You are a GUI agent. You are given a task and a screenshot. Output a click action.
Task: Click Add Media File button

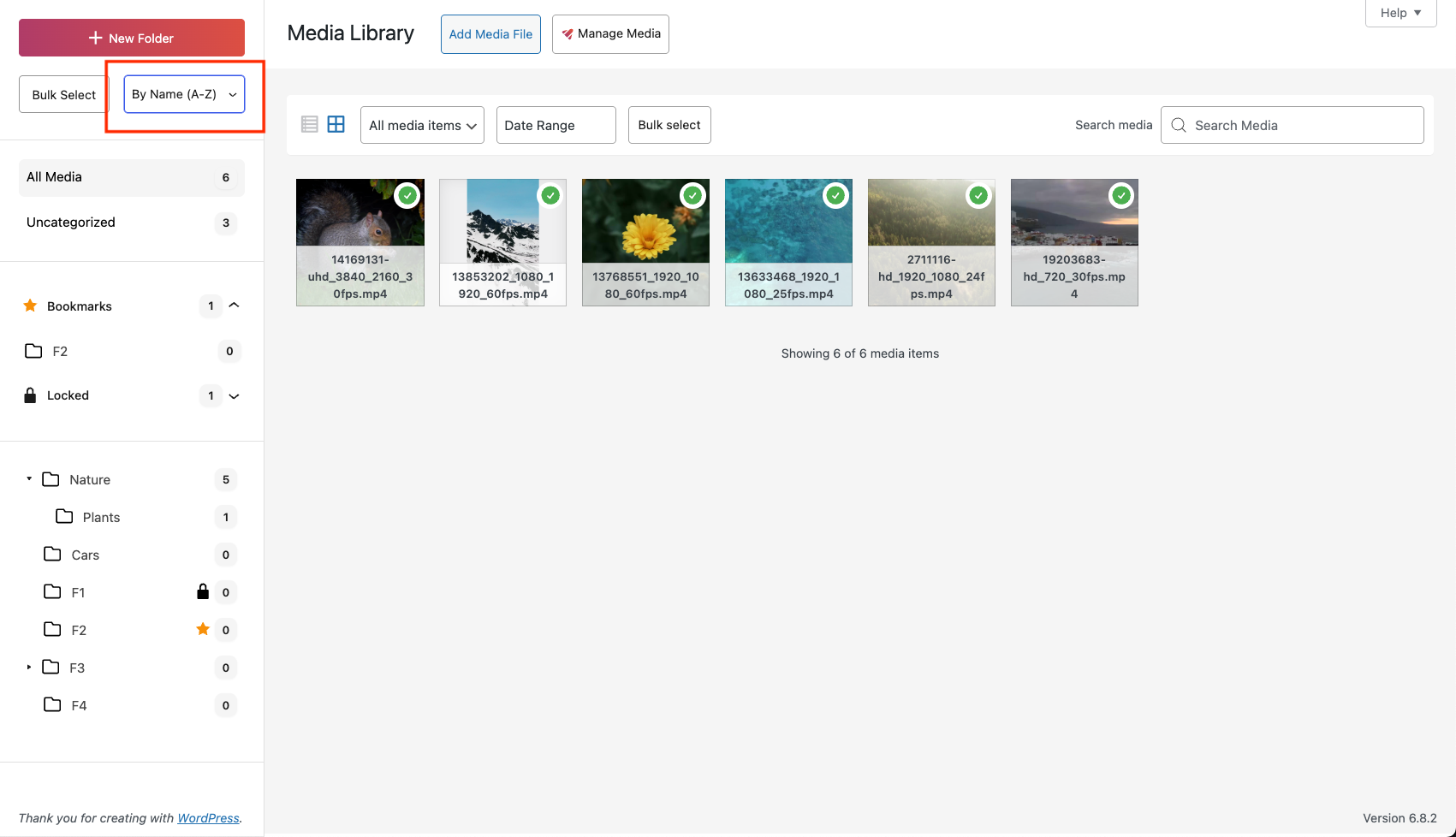tap(490, 34)
